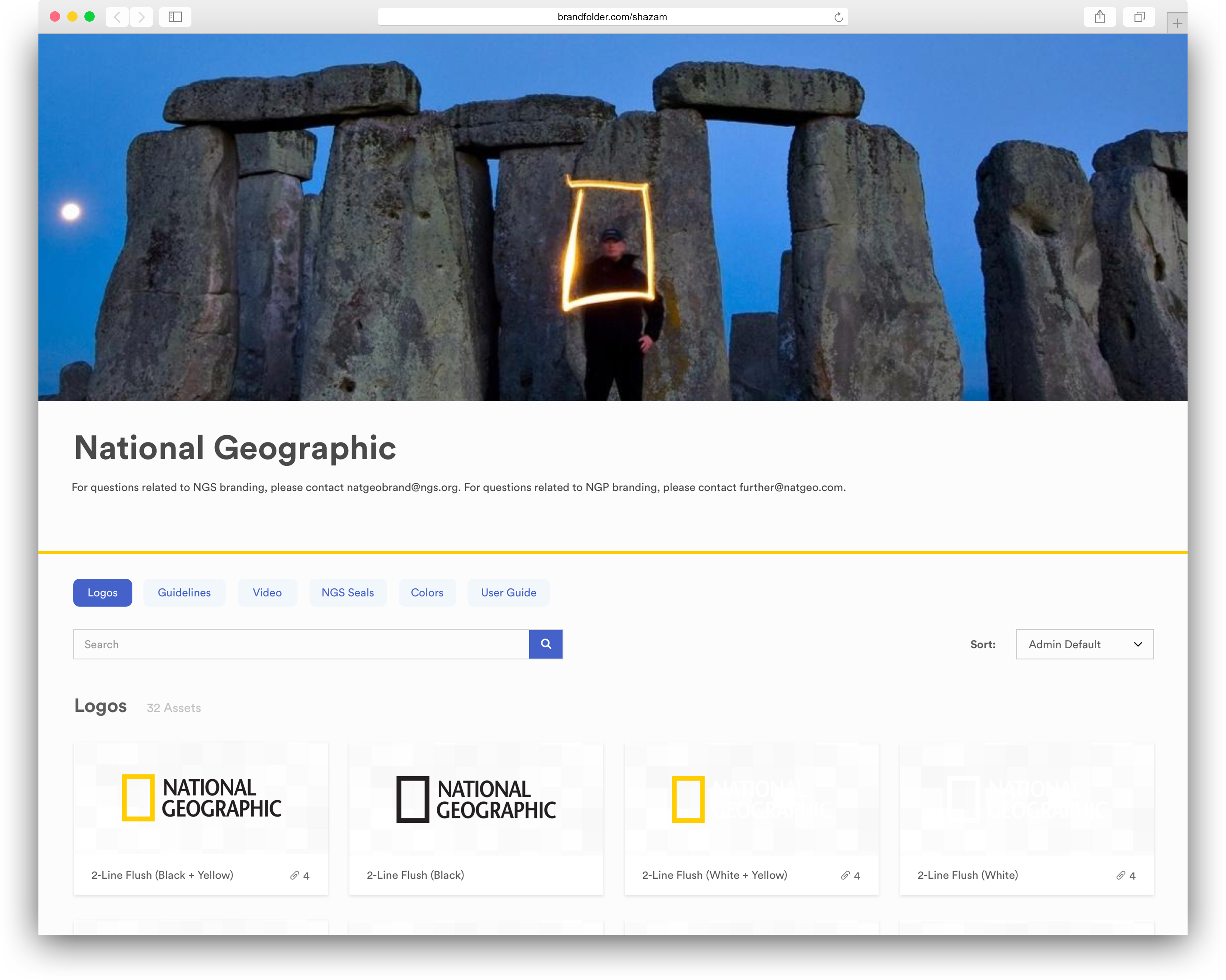
Task: Click the further@natgeo.com email address
Action: 792,487
